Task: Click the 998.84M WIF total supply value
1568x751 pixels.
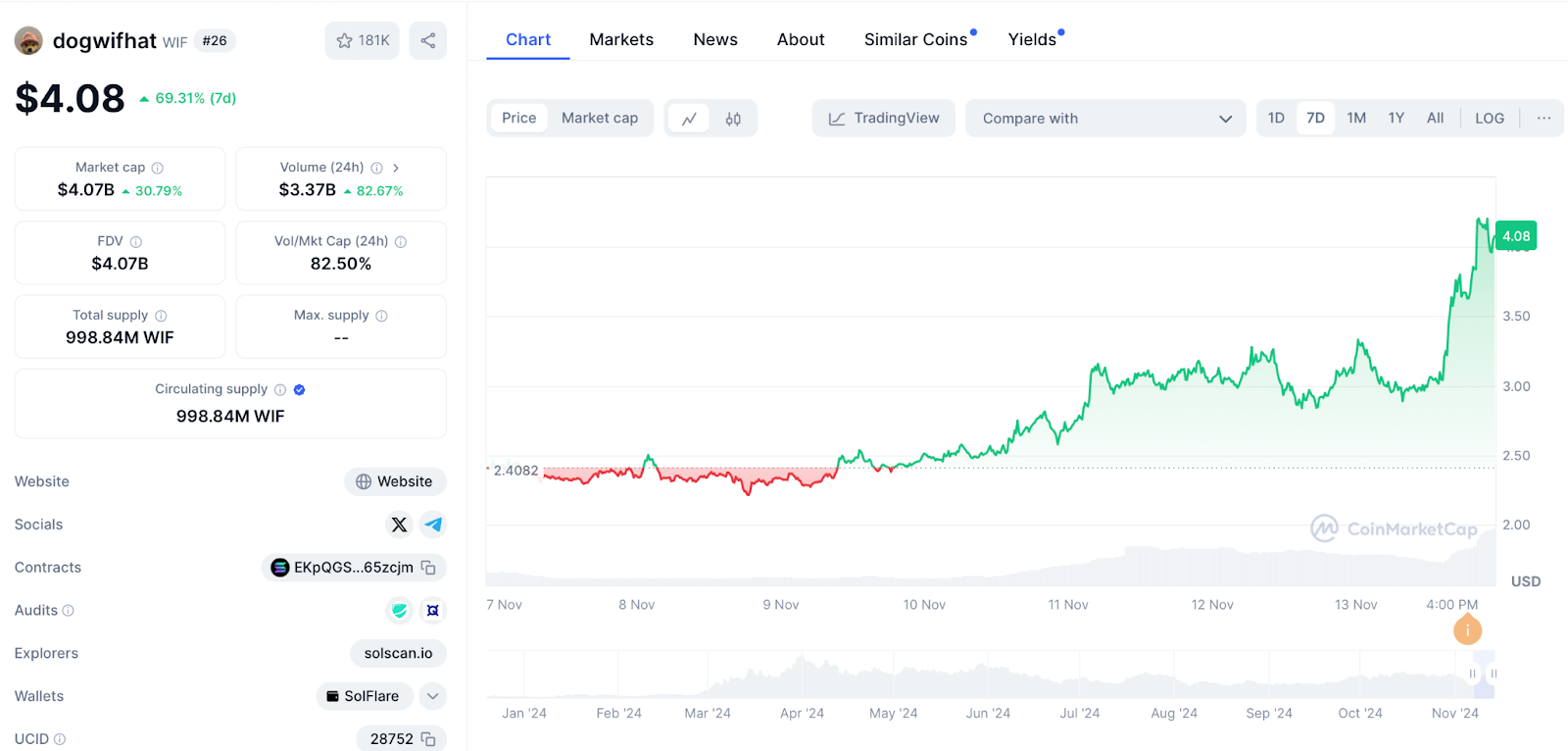Action: point(120,337)
